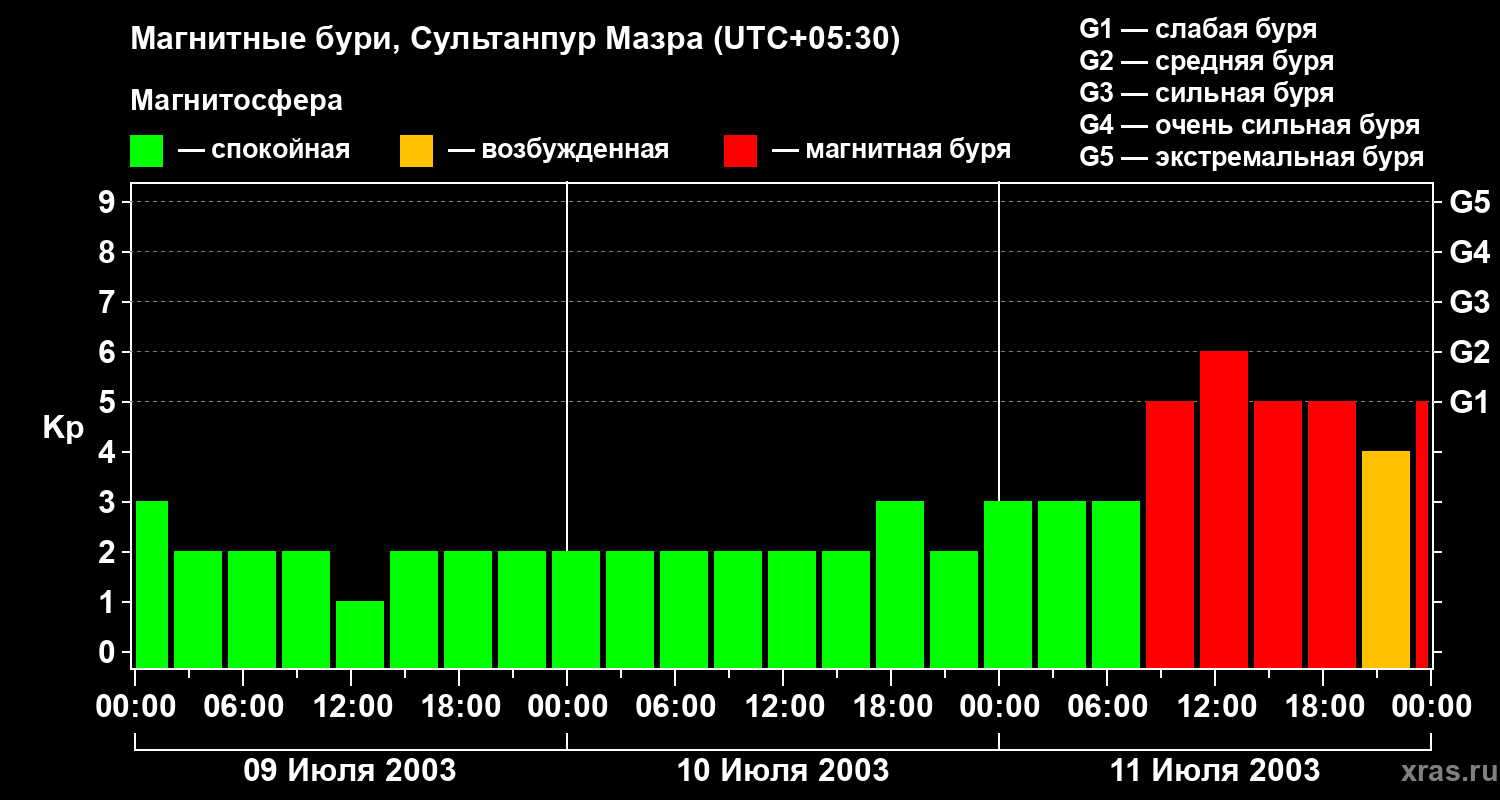Click the G4 tick label on the right axis
This screenshot has width=1500, height=800.
coord(1469,252)
